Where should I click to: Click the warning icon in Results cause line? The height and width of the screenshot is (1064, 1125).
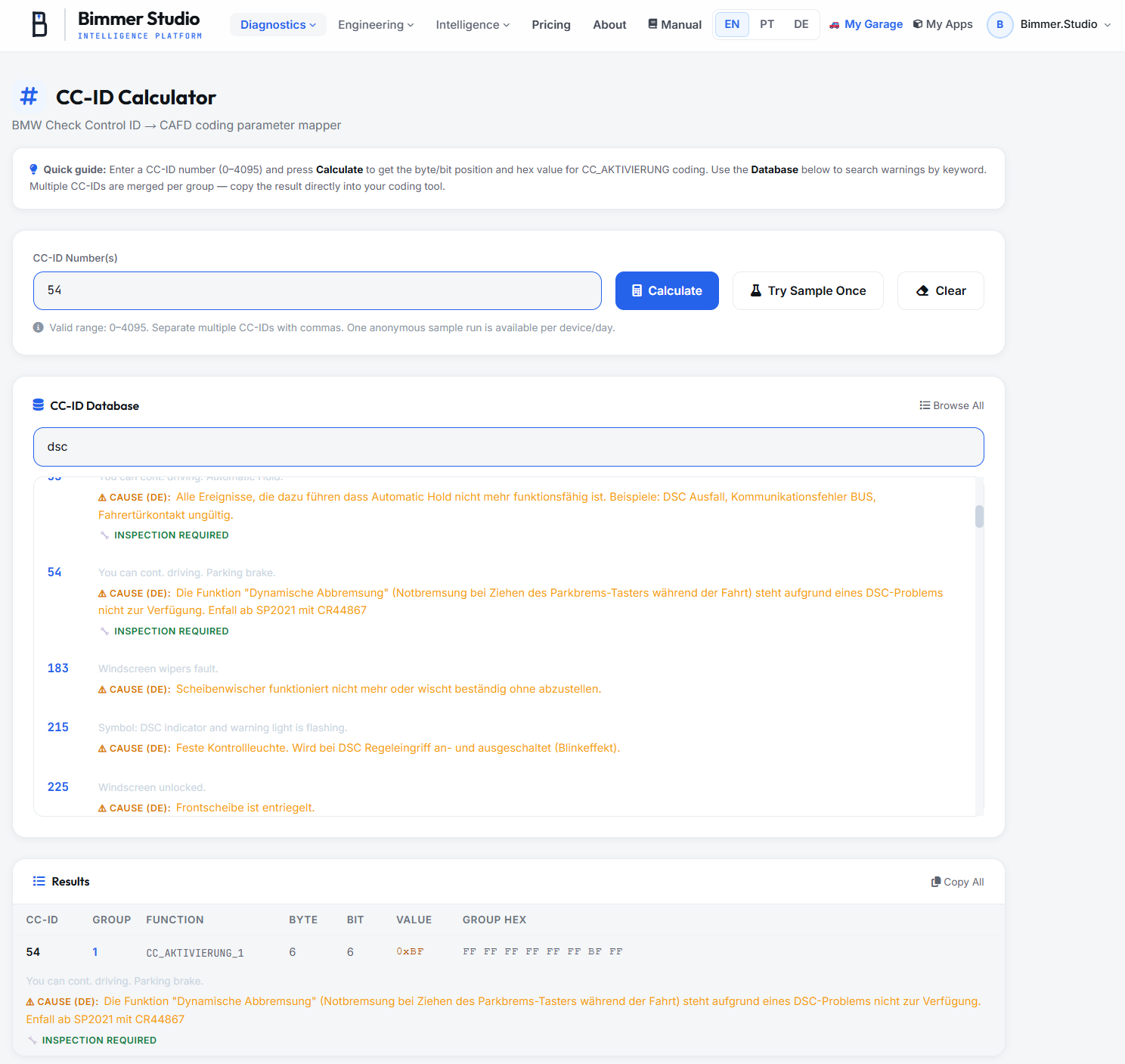click(30, 1002)
